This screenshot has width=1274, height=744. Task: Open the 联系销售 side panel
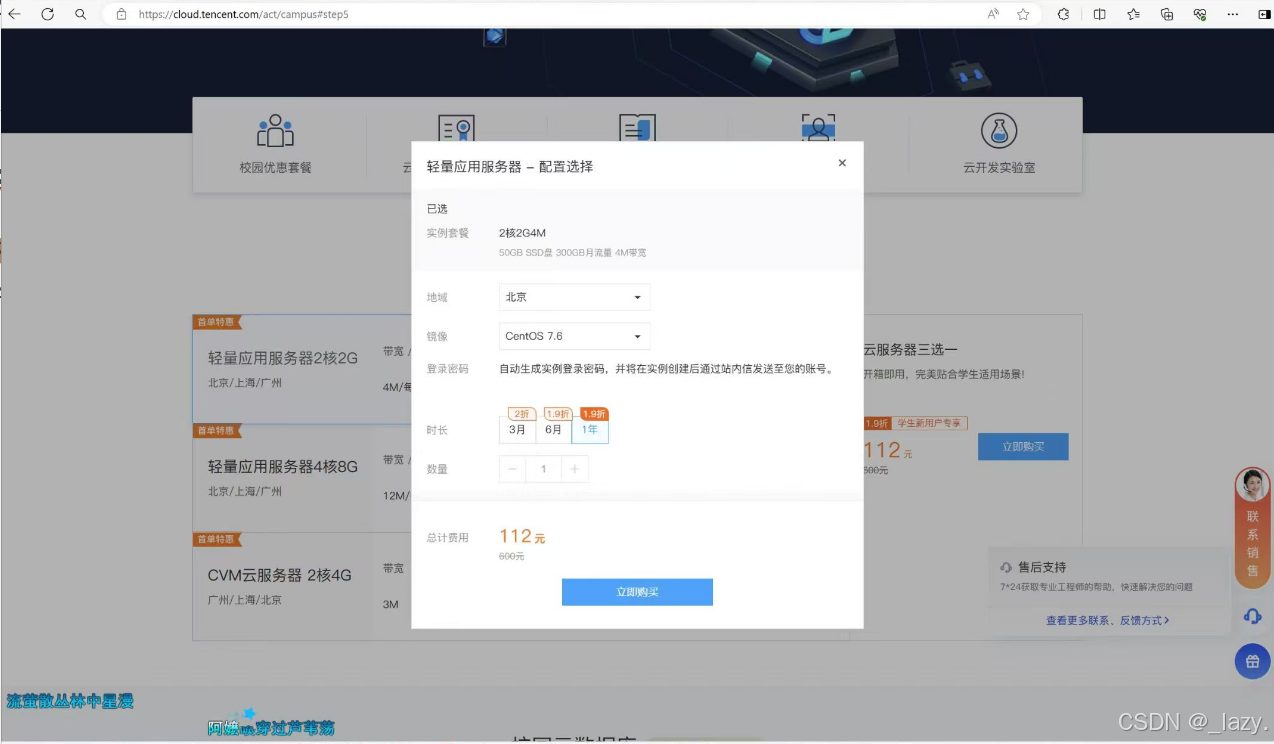coord(1253,544)
